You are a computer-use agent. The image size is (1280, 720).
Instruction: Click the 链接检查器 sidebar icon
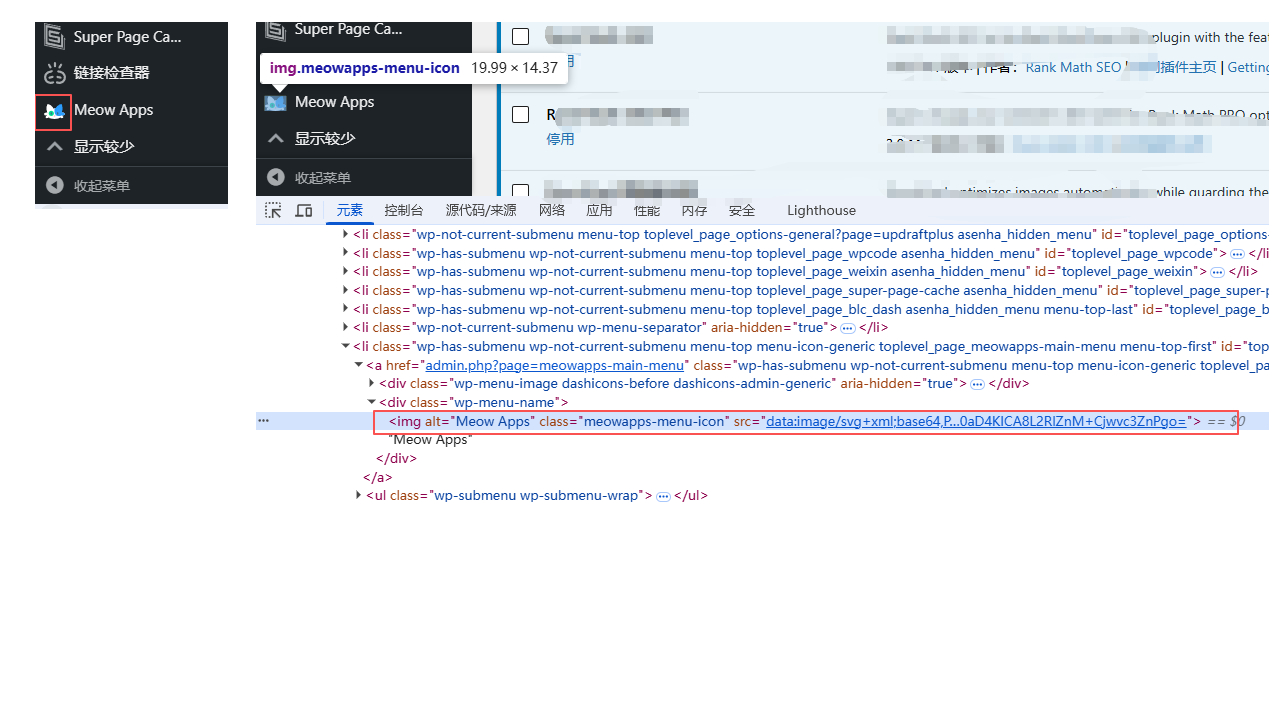pos(54,73)
